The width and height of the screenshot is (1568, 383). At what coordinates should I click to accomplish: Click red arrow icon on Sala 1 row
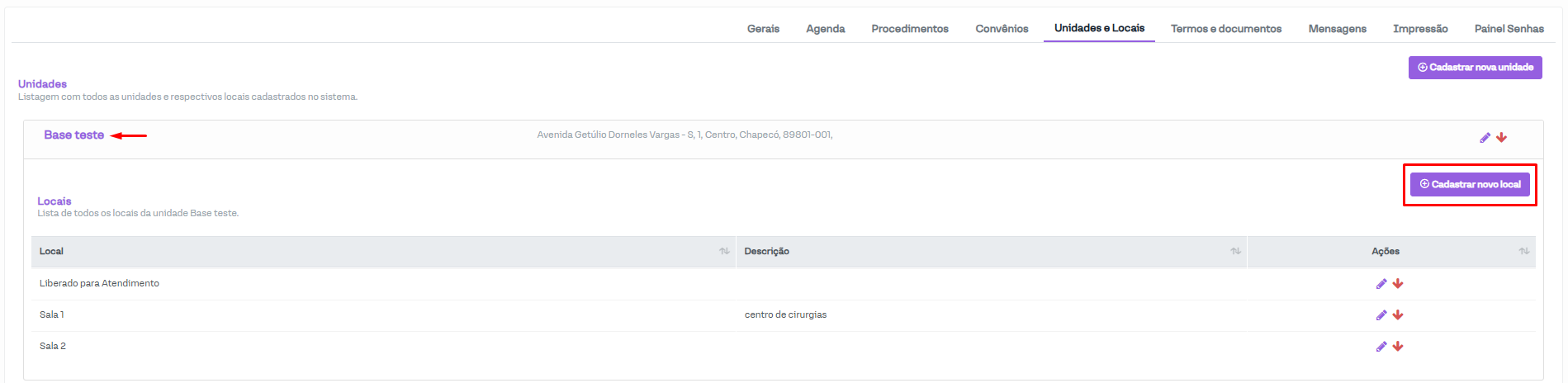pyautogui.click(x=1398, y=315)
